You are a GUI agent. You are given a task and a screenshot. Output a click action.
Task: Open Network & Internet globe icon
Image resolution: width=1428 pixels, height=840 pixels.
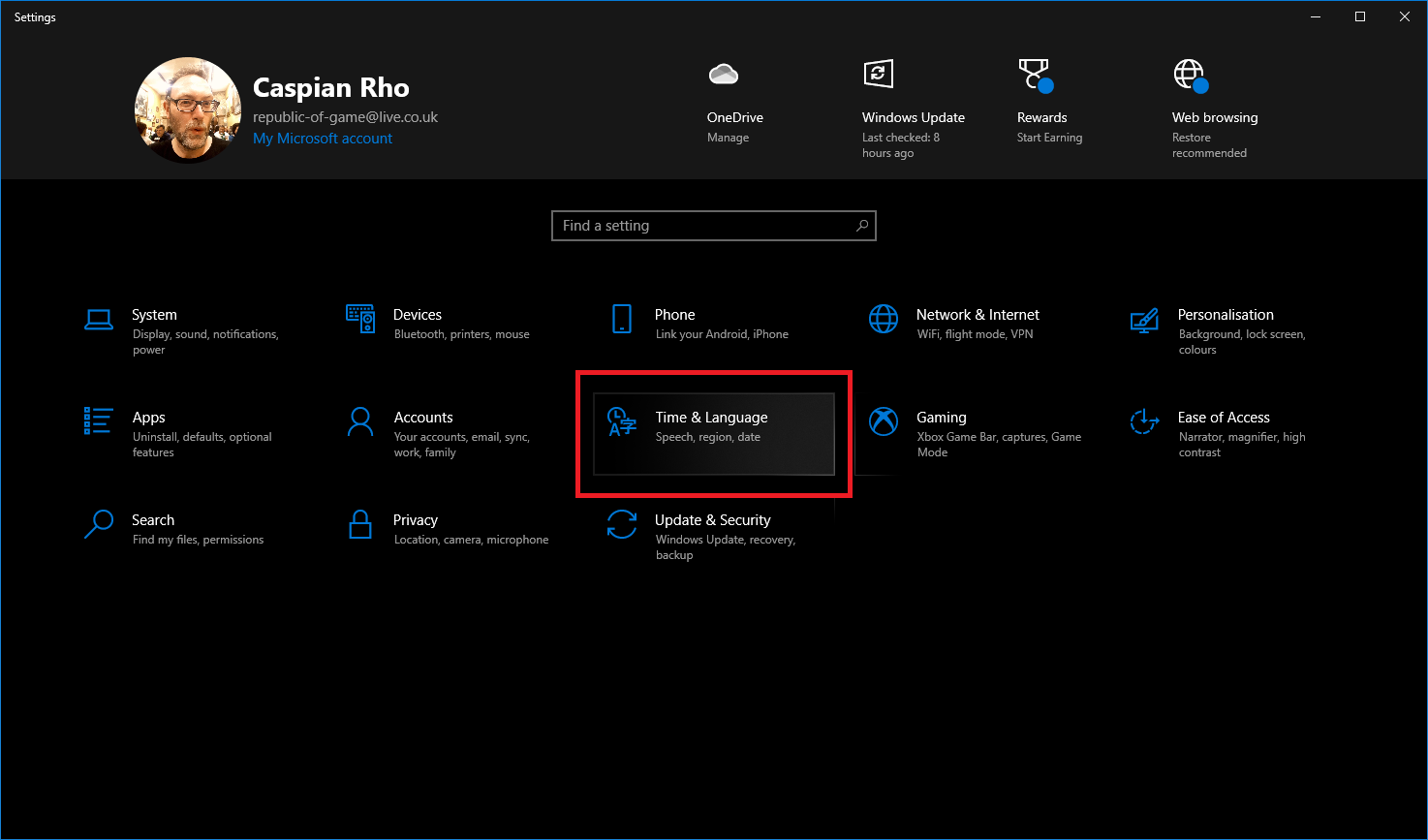(x=884, y=319)
